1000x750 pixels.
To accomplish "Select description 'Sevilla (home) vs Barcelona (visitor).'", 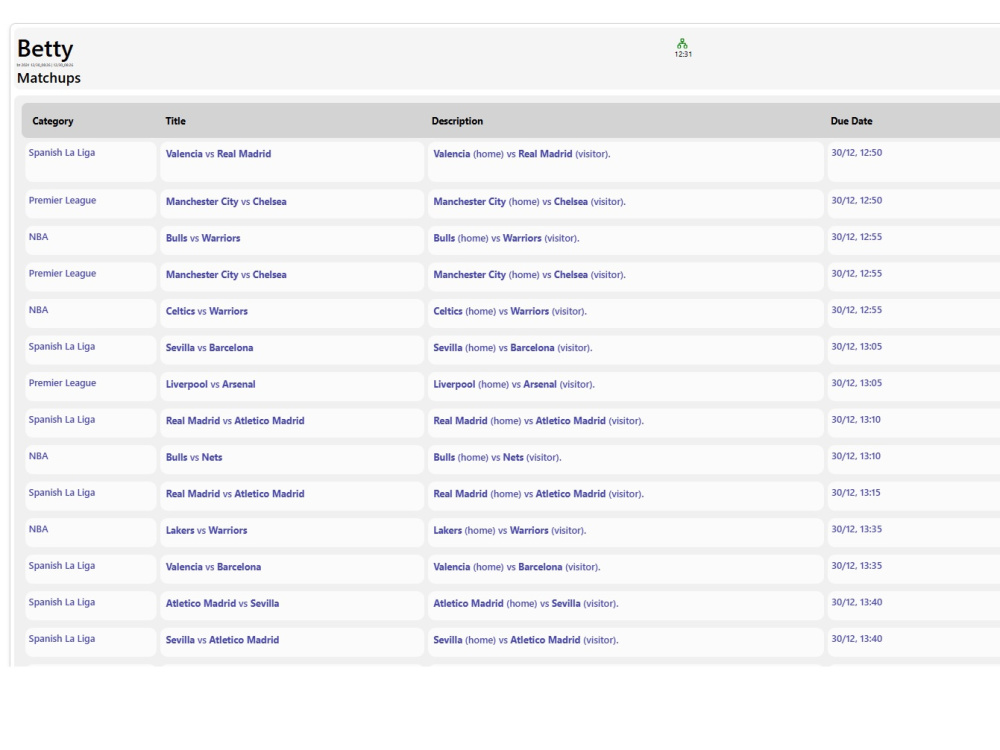I will point(513,348).
